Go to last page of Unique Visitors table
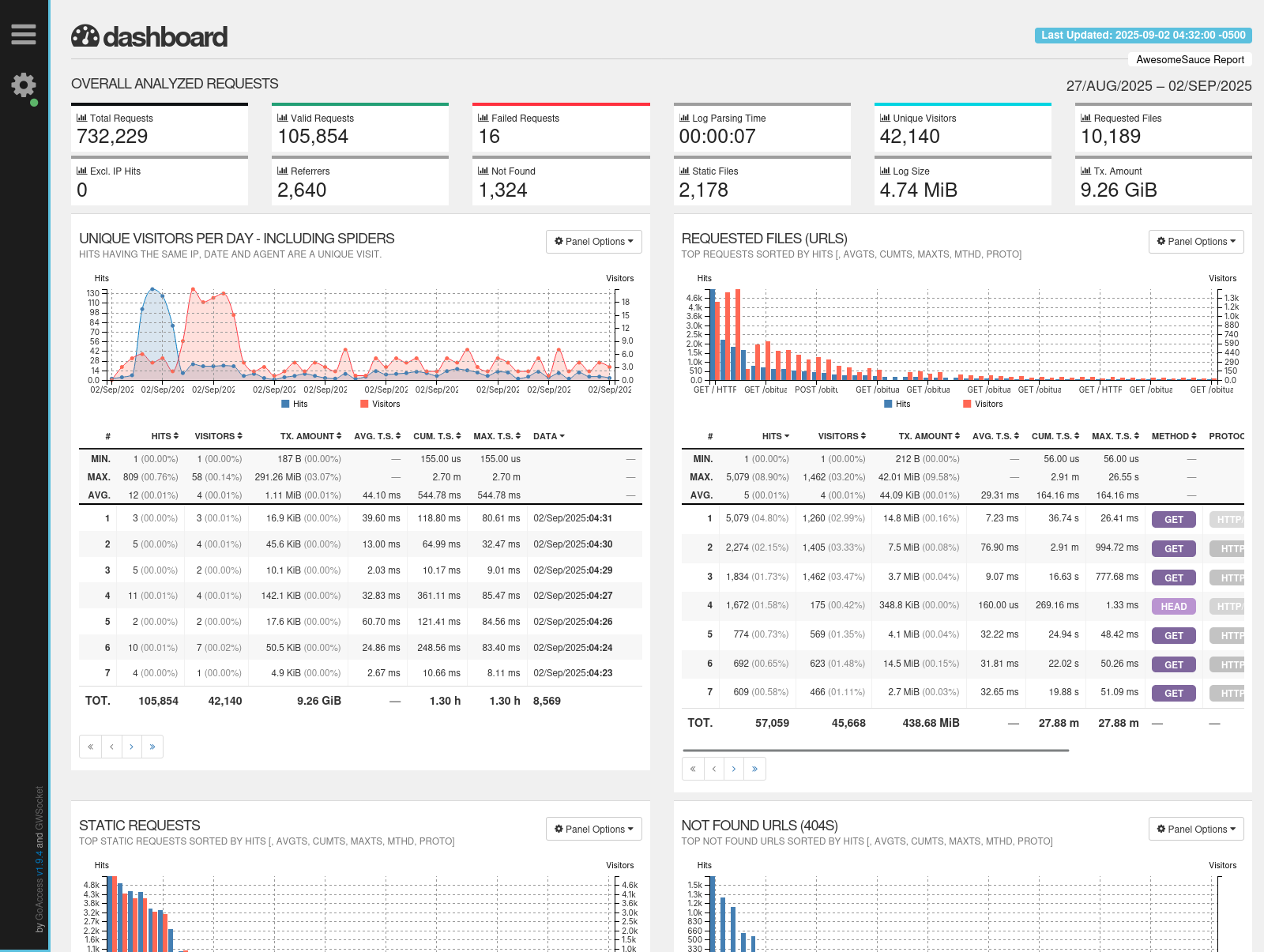 pos(152,747)
